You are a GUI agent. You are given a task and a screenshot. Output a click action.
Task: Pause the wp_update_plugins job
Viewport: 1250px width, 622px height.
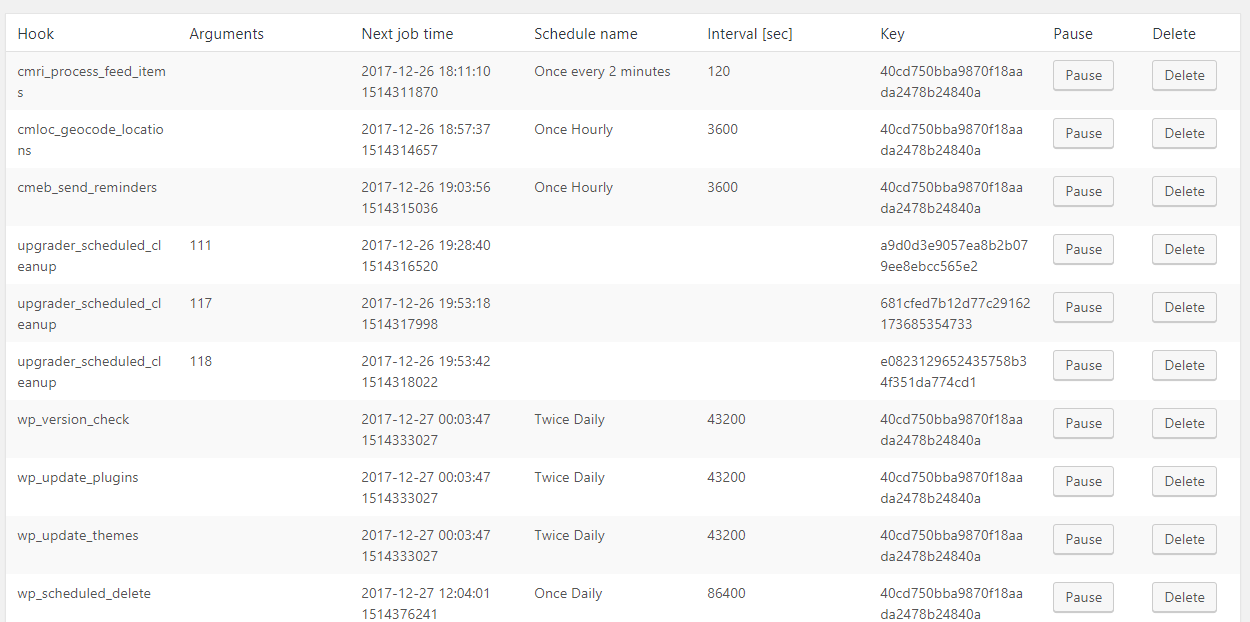1083,482
